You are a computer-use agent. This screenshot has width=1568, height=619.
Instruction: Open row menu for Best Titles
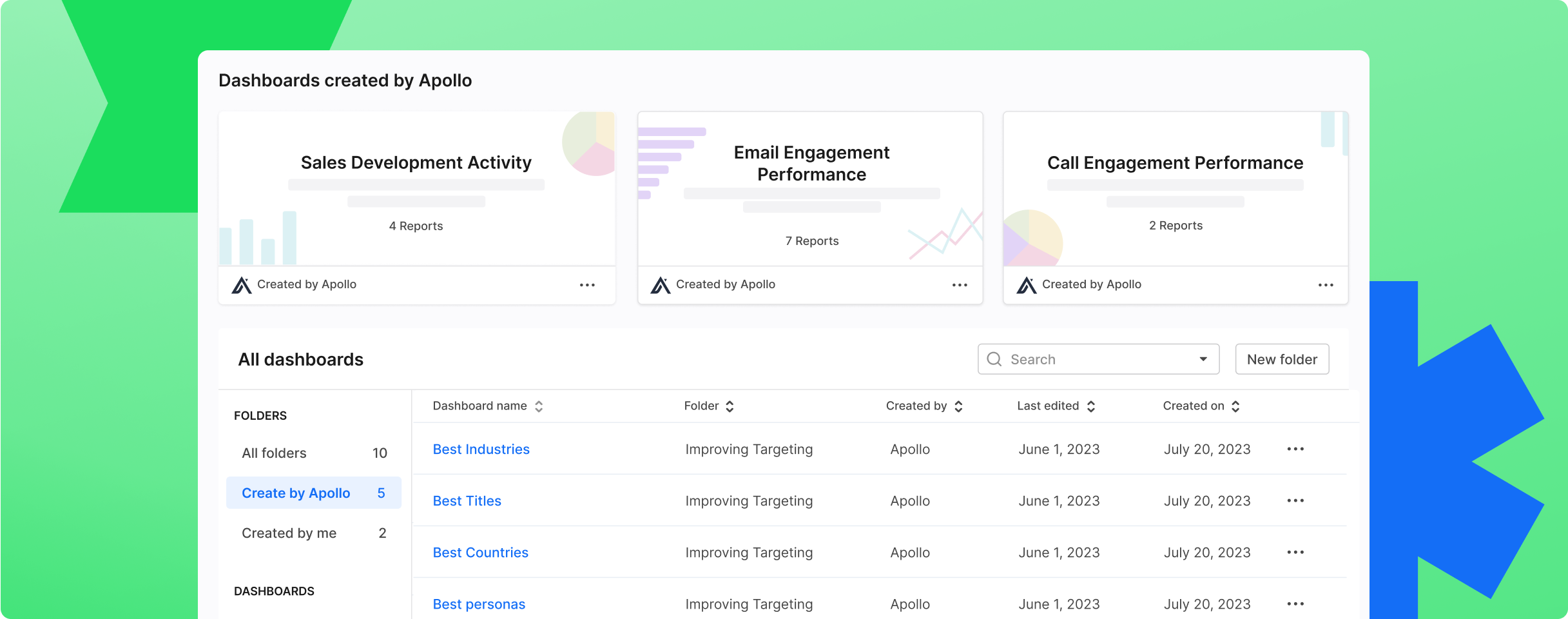(1295, 500)
